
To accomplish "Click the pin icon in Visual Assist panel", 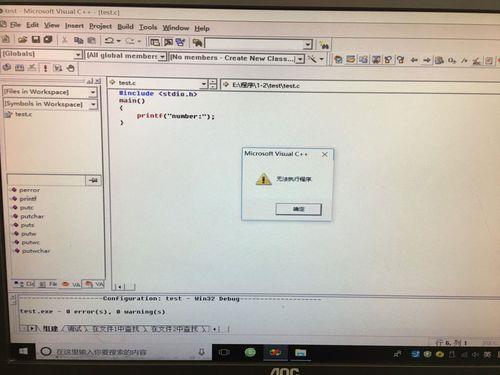I will pos(93,180).
